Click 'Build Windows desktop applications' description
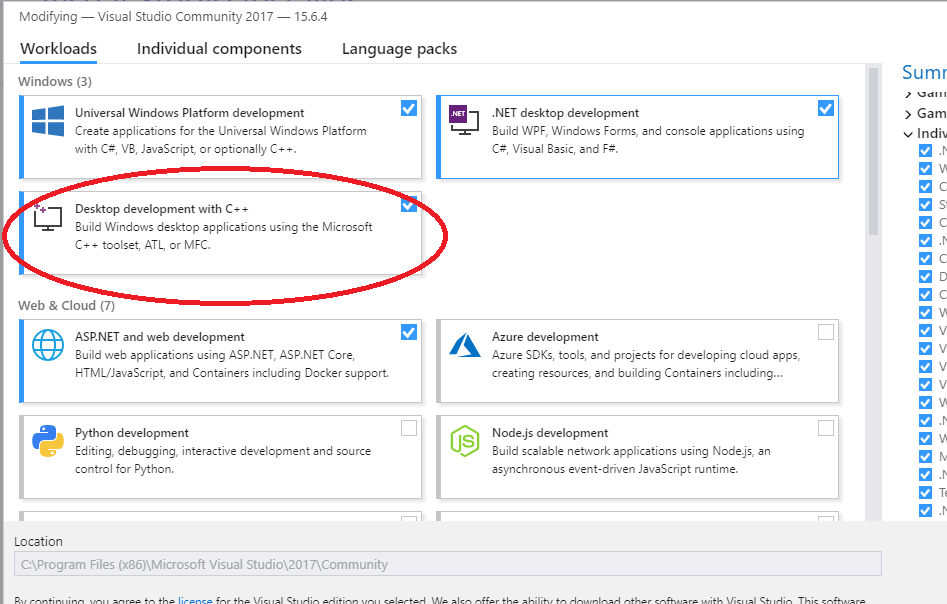The height and width of the screenshot is (604, 947). pos(223,236)
